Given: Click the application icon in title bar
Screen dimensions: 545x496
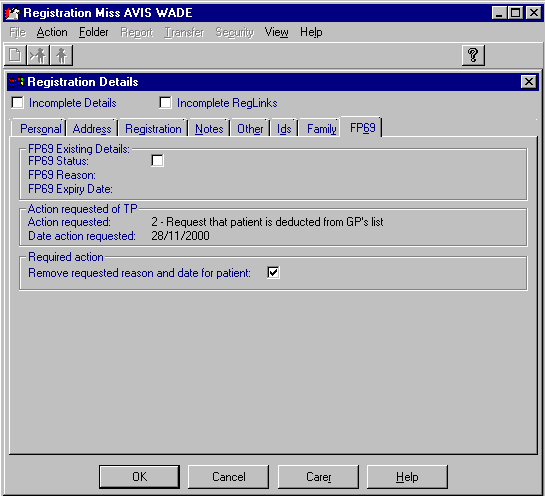Looking at the screenshot, I should pos(13,13).
